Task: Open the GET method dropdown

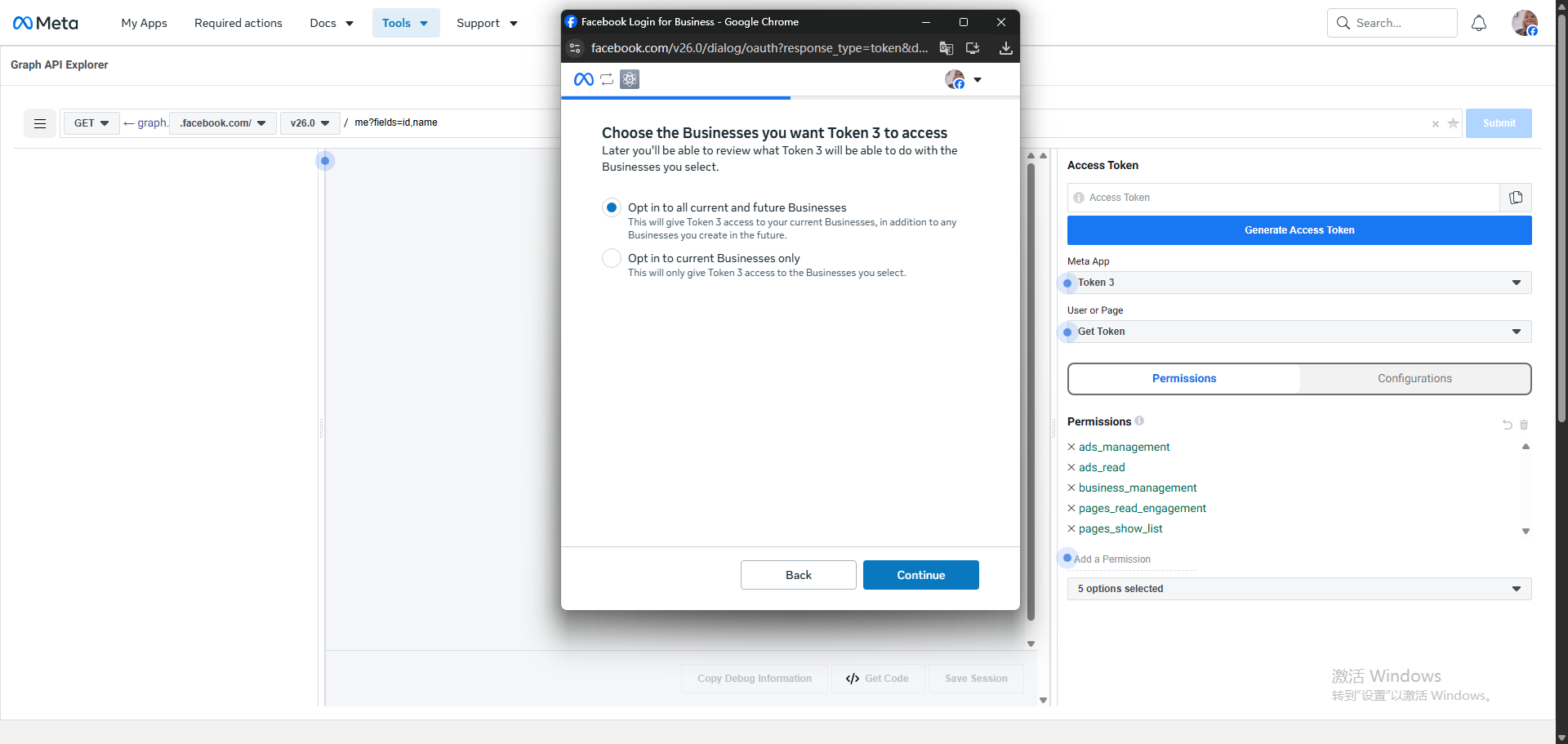Action: [x=91, y=123]
